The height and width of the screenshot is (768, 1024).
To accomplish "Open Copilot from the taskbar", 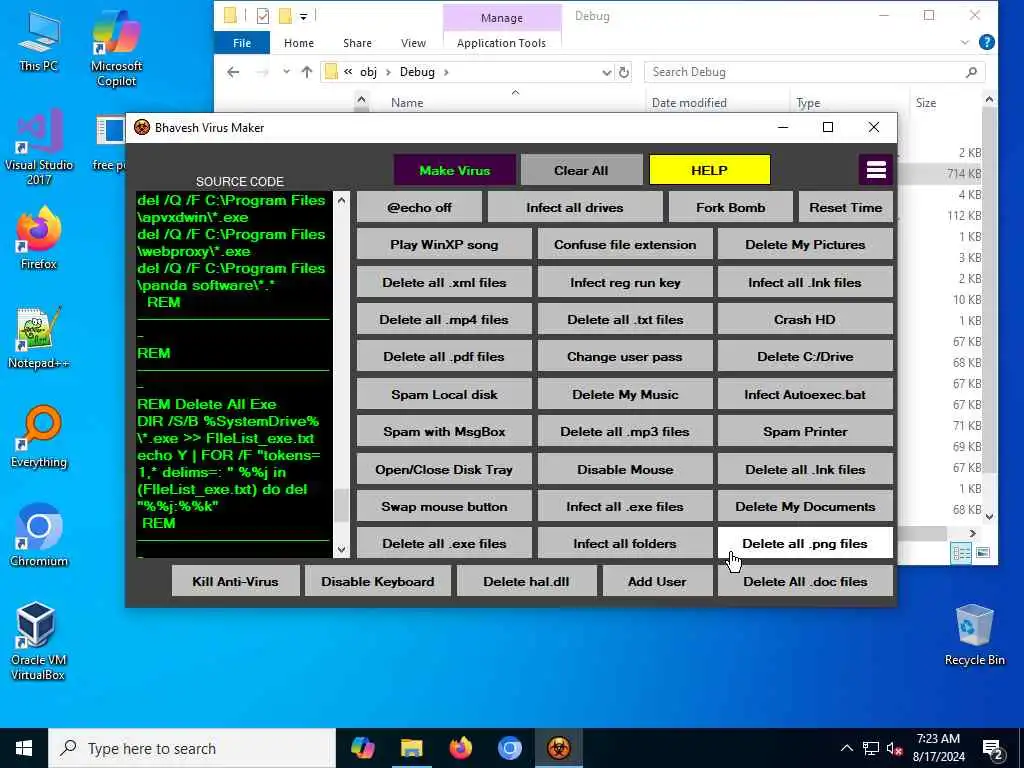I will [x=362, y=748].
